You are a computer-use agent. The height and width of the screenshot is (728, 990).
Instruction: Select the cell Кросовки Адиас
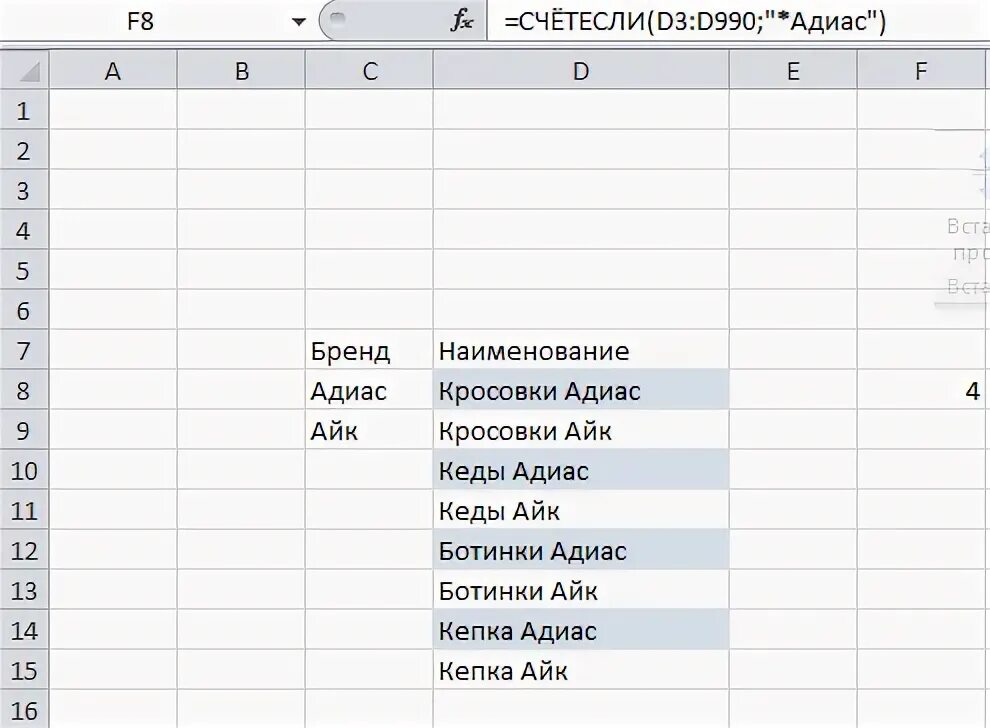[x=581, y=390]
